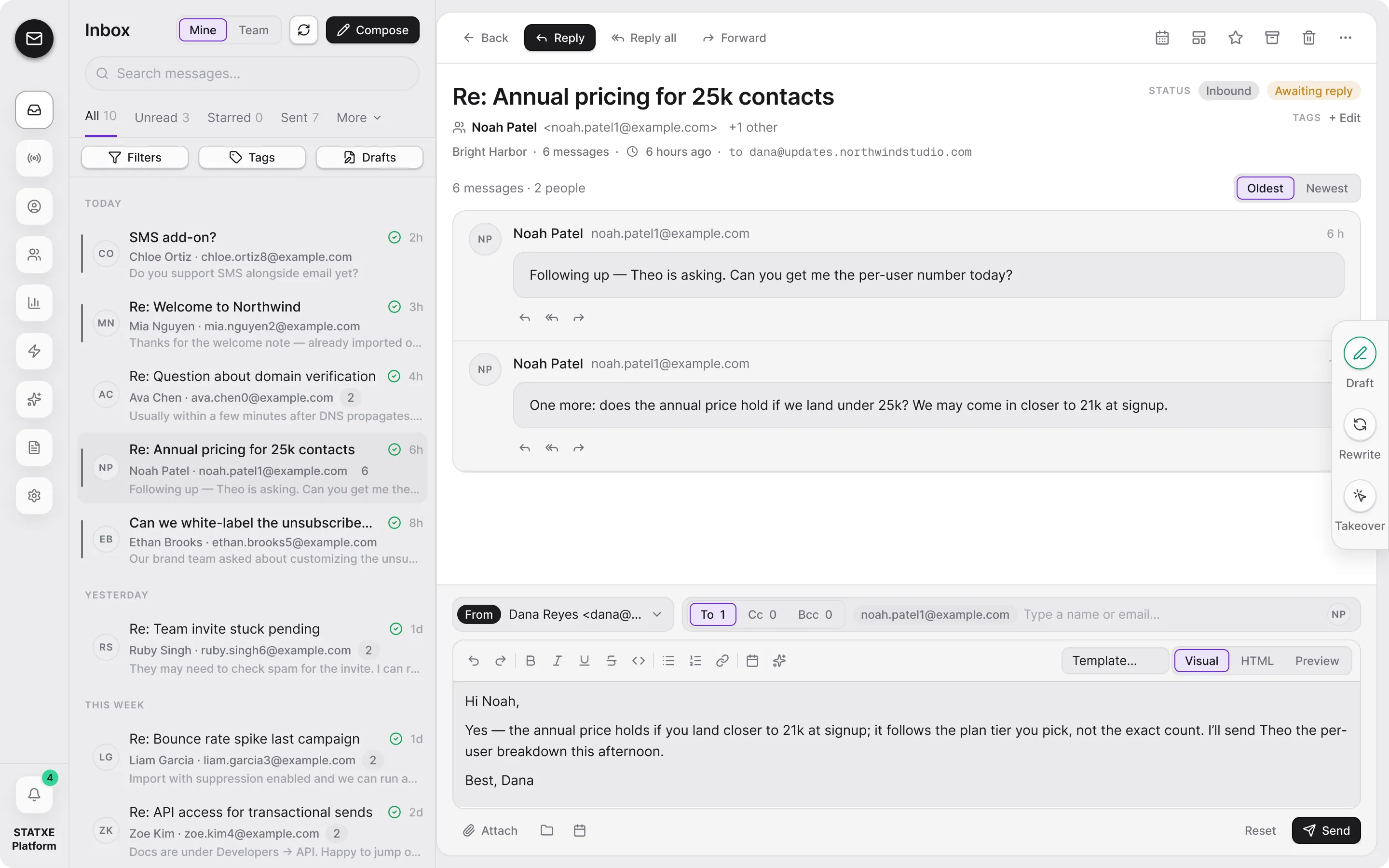Sort messages by Oldest
The width and height of the screenshot is (1389, 868).
click(1265, 188)
